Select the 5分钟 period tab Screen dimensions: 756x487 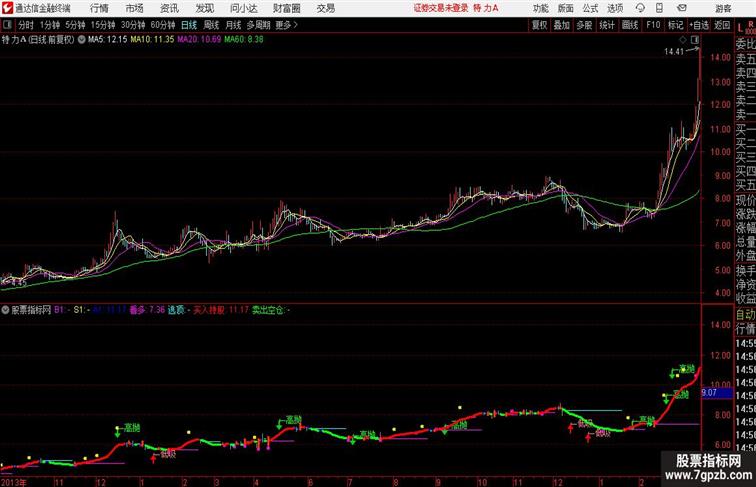click(x=75, y=25)
